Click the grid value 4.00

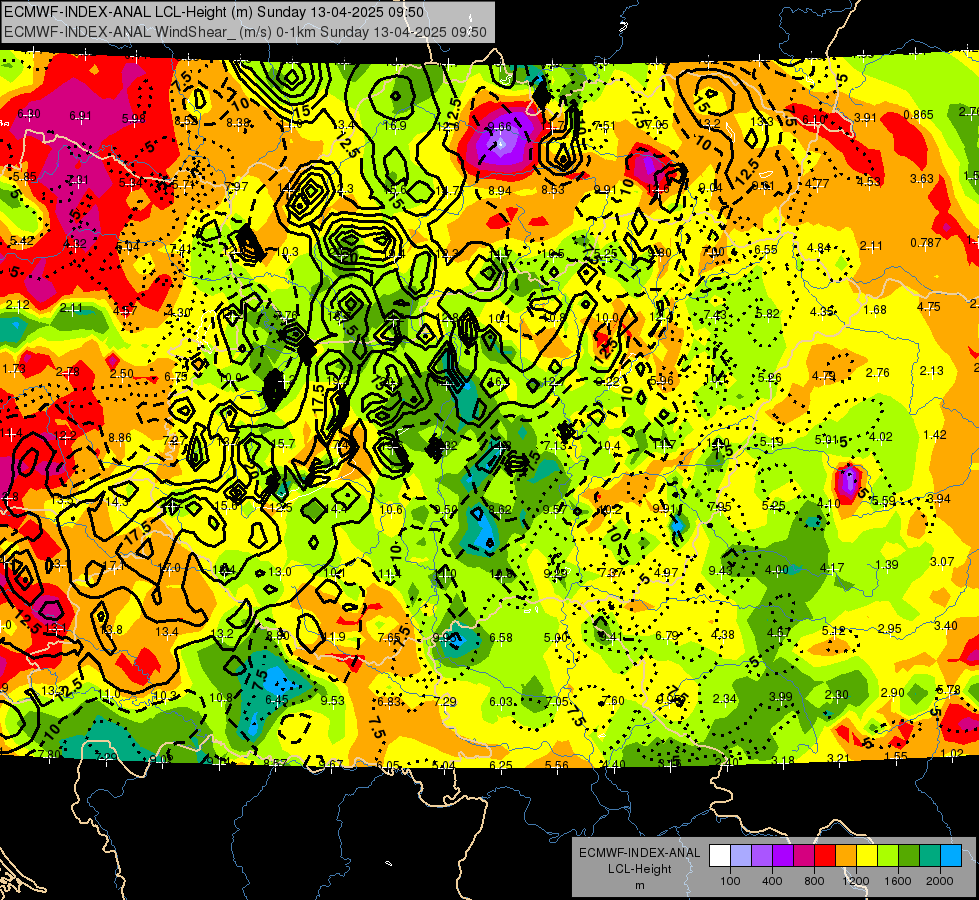(x=777, y=570)
